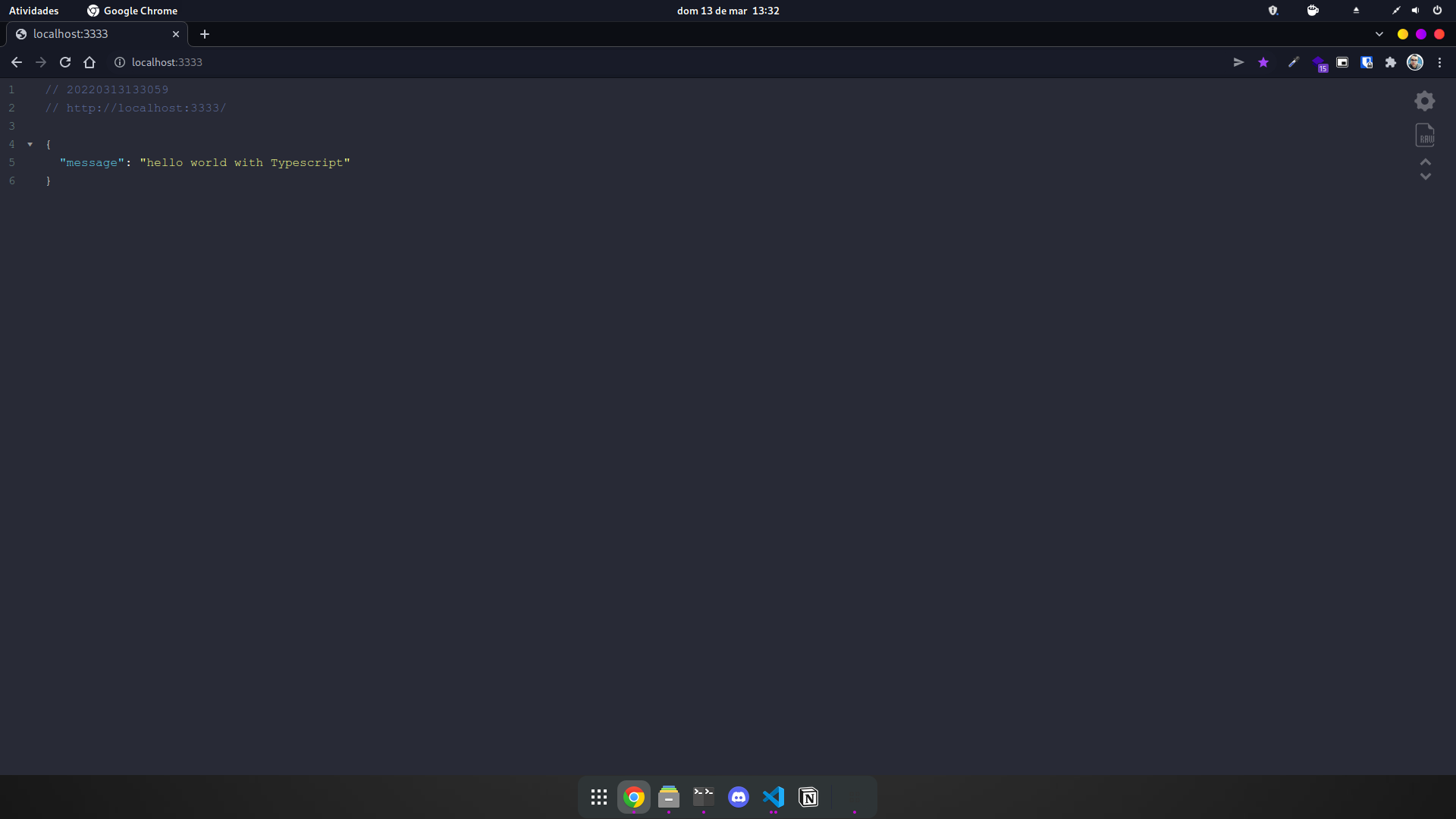Screen dimensions: 1456x819
Task: Click the "message" JSON key
Action: [x=92, y=162]
